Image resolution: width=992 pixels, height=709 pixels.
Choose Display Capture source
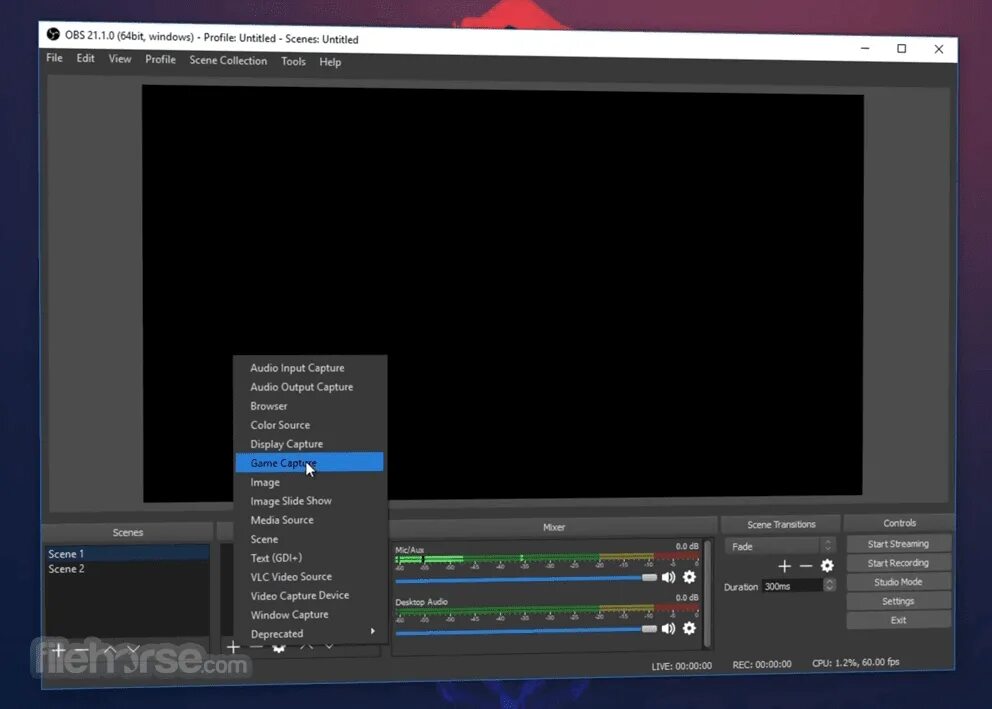click(310, 443)
